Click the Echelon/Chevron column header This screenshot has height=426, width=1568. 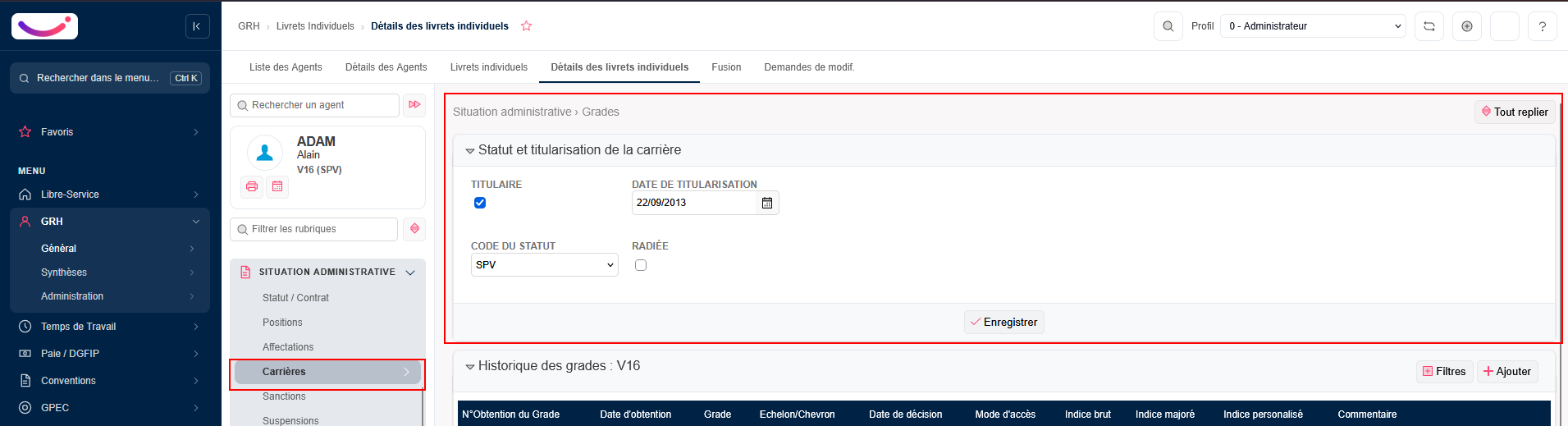pyautogui.click(x=798, y=415)
